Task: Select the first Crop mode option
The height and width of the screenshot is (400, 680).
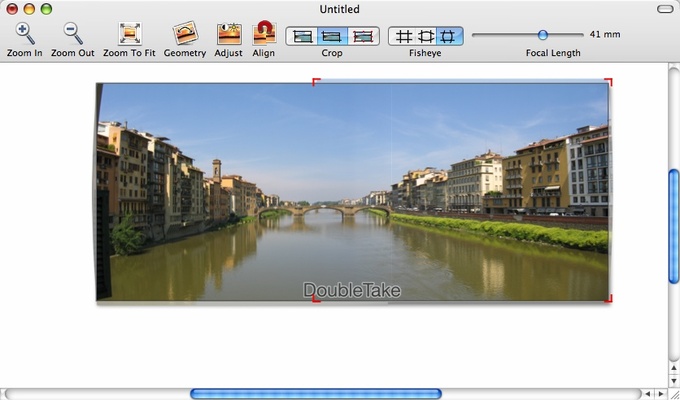Action: 302,36
